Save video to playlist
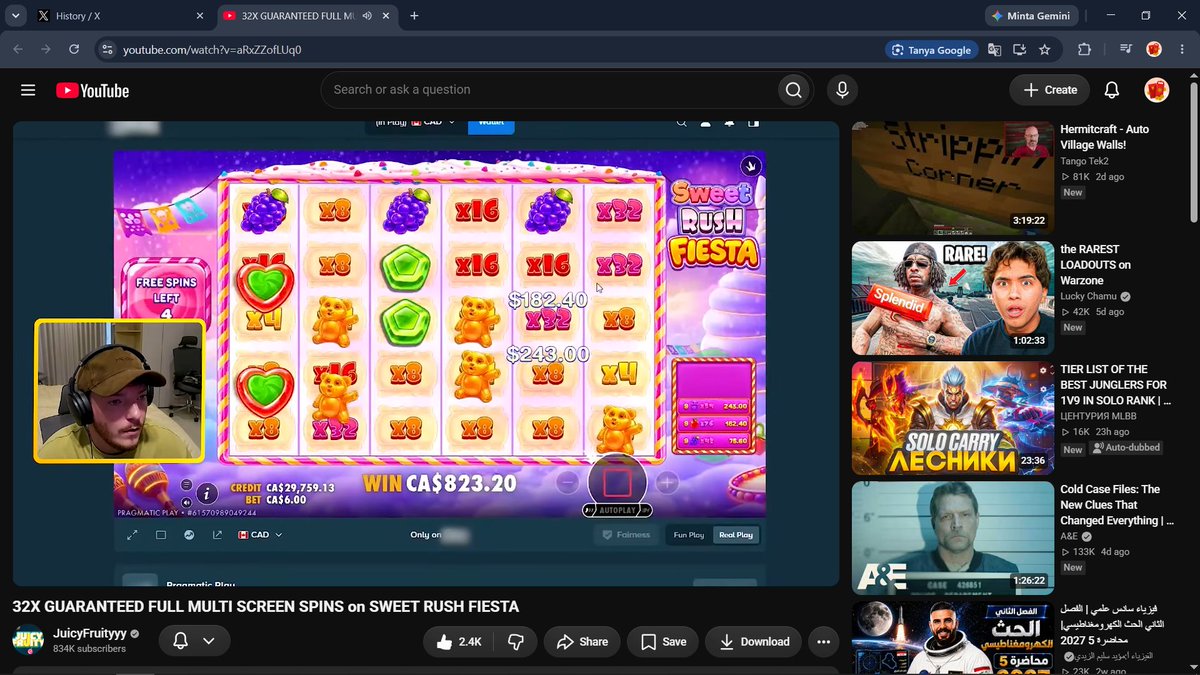The width and height of the screenshot is (1200, 675). point(663,642)
